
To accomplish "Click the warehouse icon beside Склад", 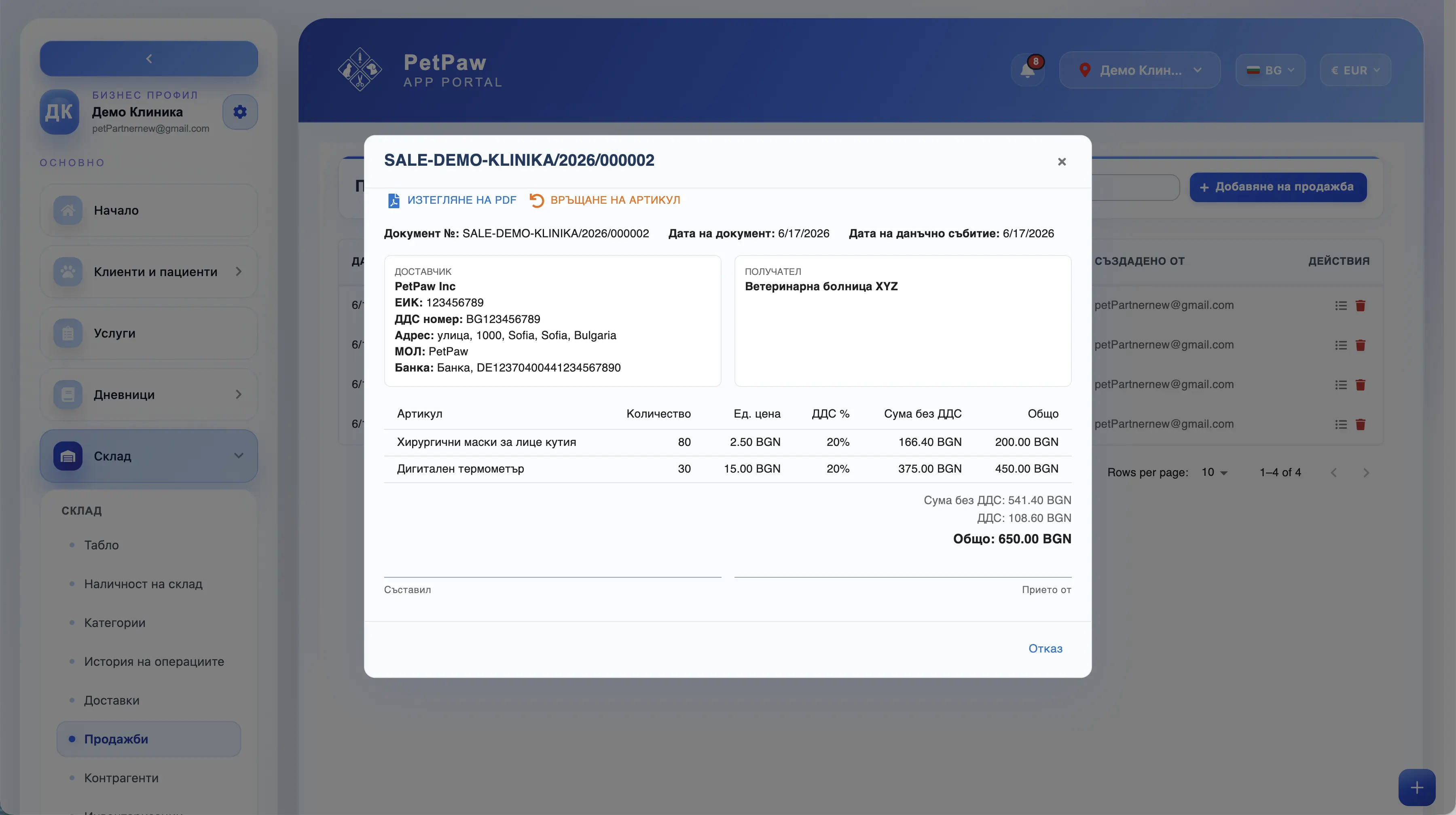I will tap(68, 456).
